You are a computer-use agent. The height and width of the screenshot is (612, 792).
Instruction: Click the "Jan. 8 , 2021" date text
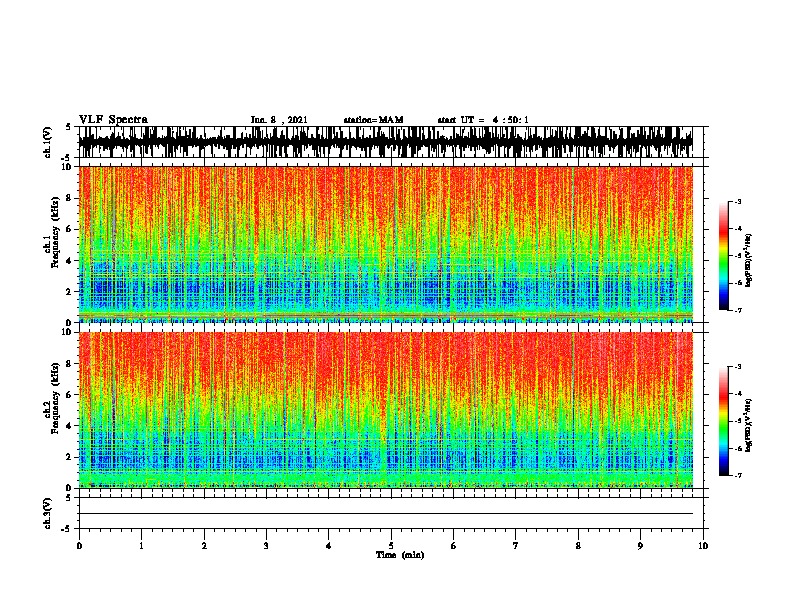[x=279, y=120]
